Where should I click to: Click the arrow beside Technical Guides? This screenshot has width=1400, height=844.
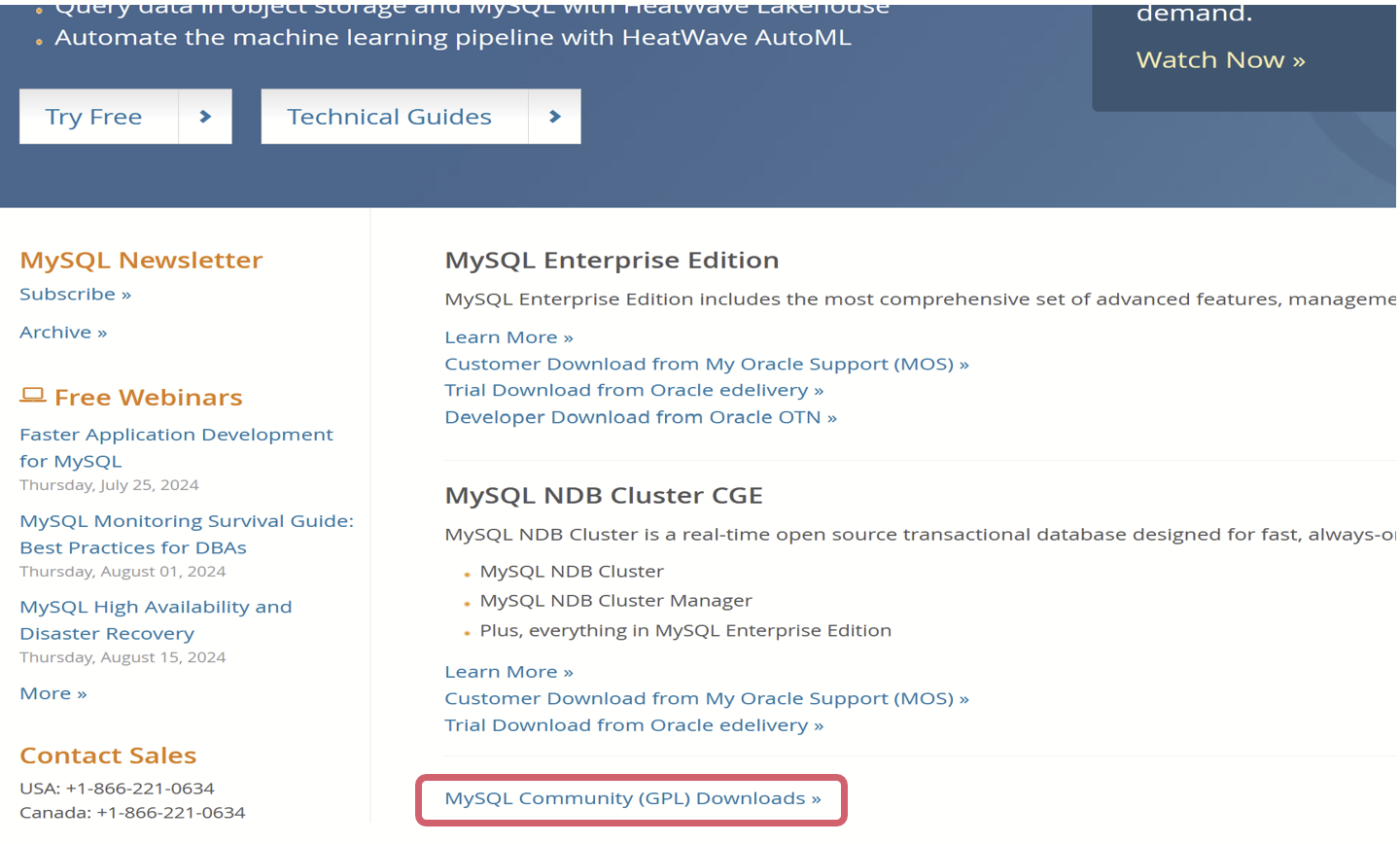(x=555, y=117)
